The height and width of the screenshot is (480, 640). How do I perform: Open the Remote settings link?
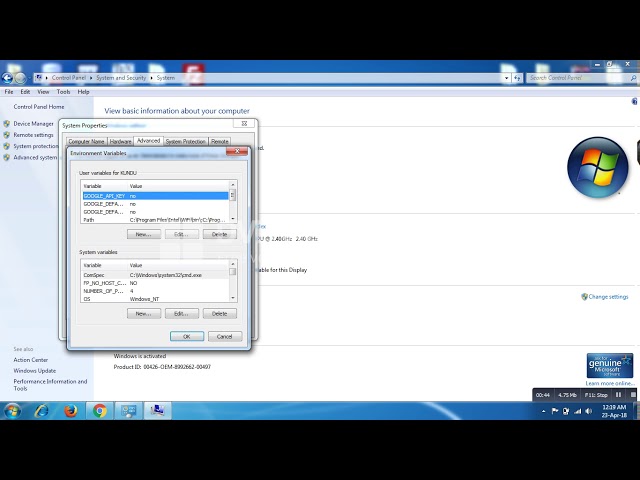tap(33, 135)
